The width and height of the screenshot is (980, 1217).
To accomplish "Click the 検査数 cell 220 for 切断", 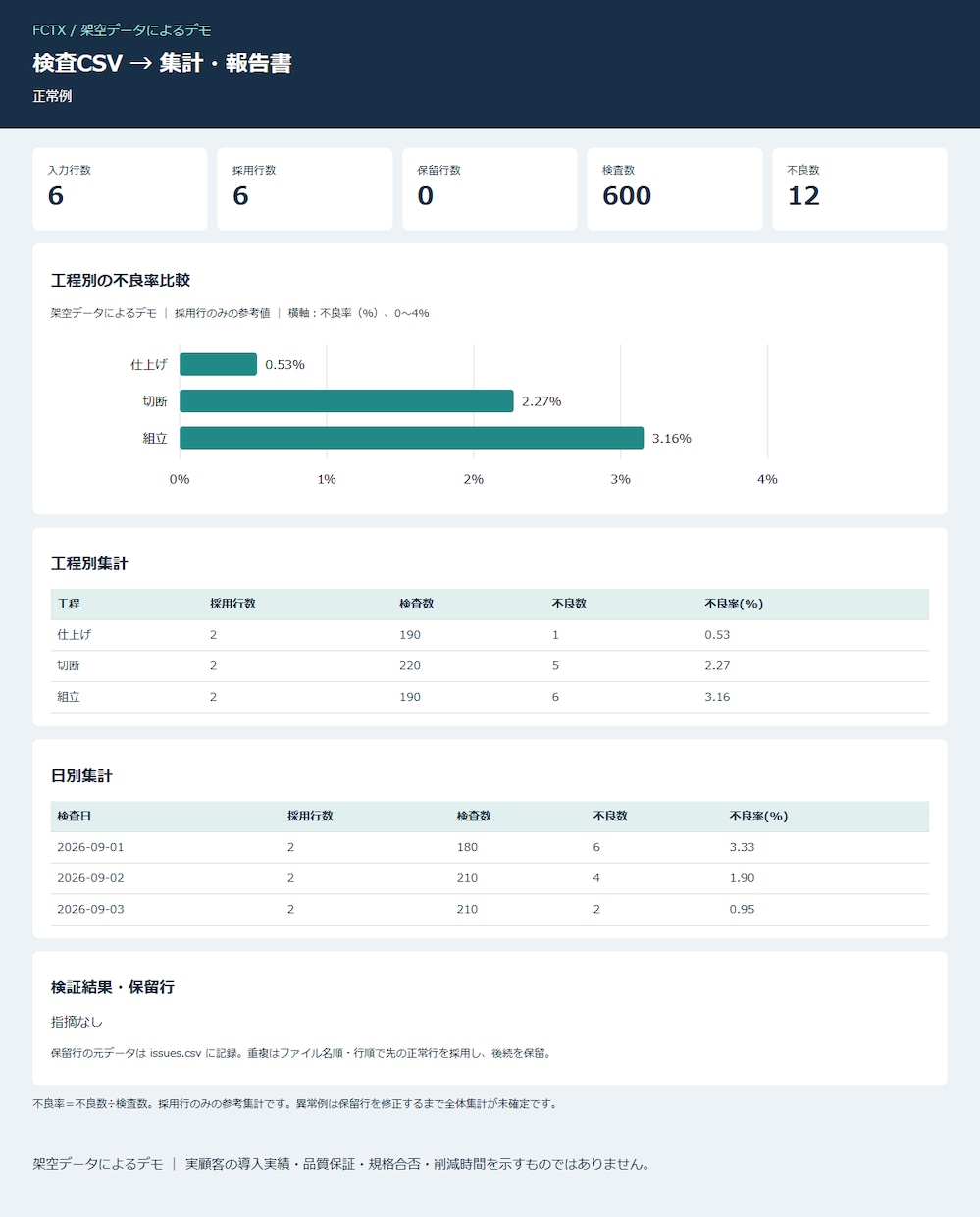I will pyautogui.click(x=410, y=665).
